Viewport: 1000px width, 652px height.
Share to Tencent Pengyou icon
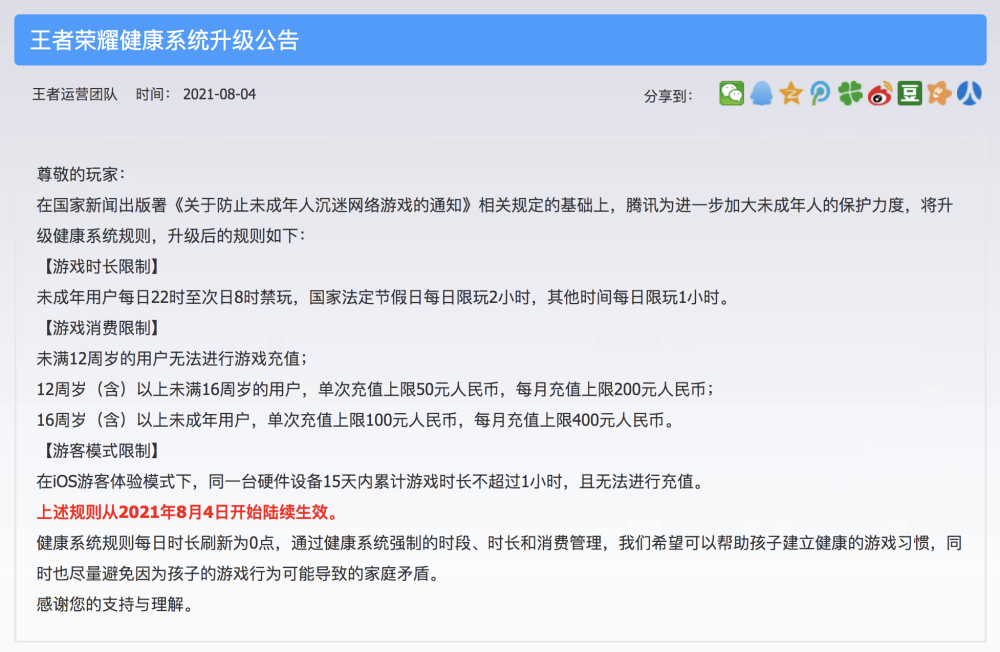(820, 94)
